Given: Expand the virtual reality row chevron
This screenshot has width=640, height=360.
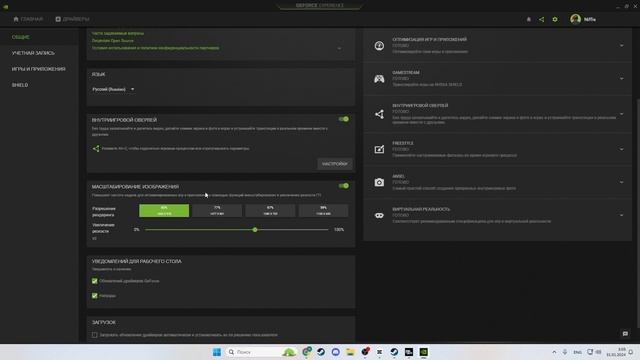Looking at the screenshot, I should 622,216.
